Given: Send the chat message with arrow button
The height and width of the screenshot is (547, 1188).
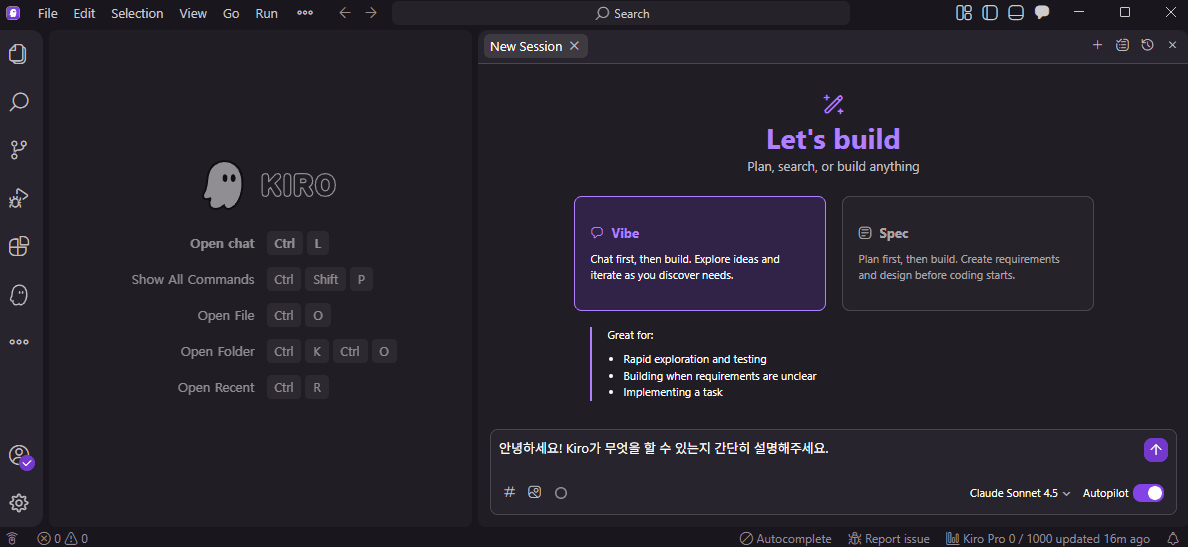Looking at the screenshot, I should point(1155,450).
